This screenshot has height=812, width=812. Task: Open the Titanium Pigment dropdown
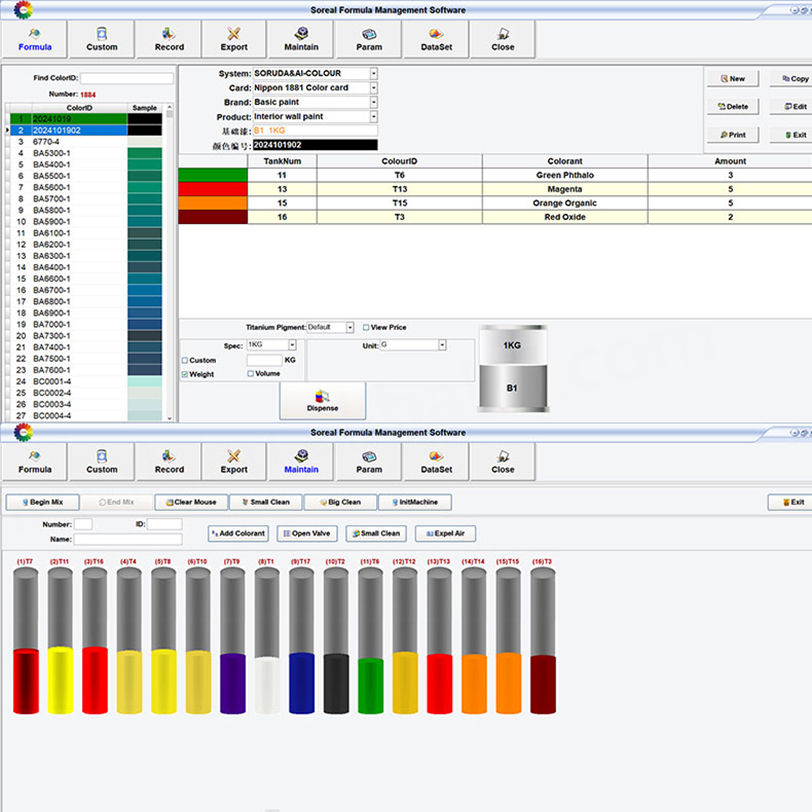click(350, 328)
